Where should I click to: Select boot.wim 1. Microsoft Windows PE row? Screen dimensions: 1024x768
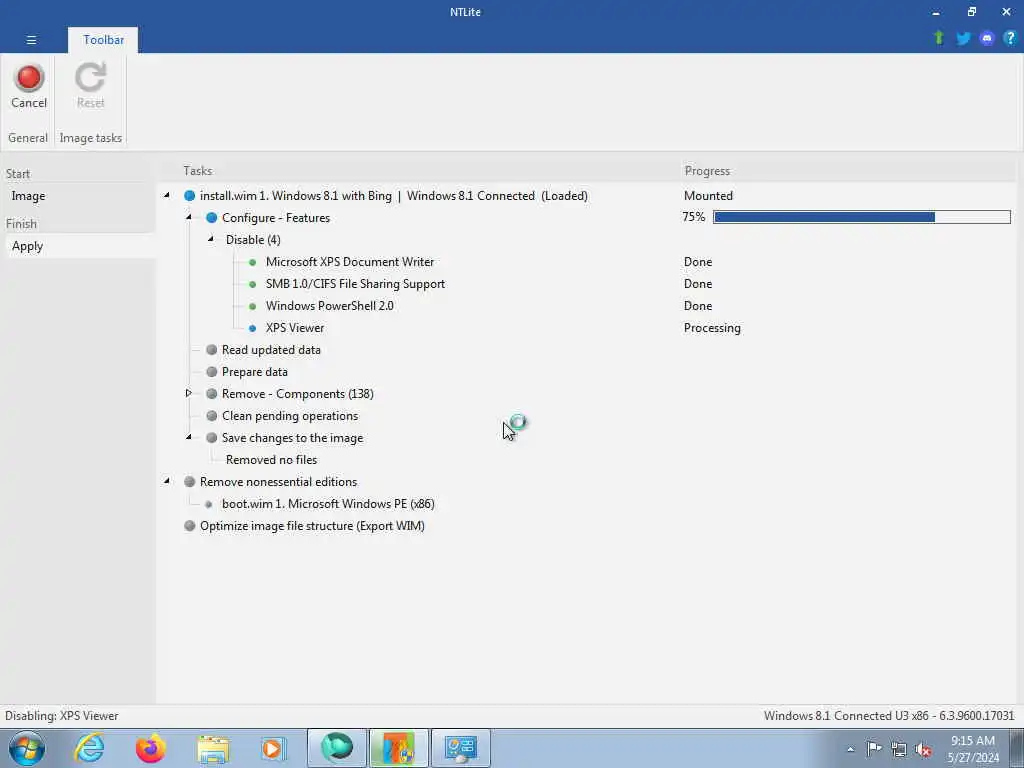click(328, 504)
